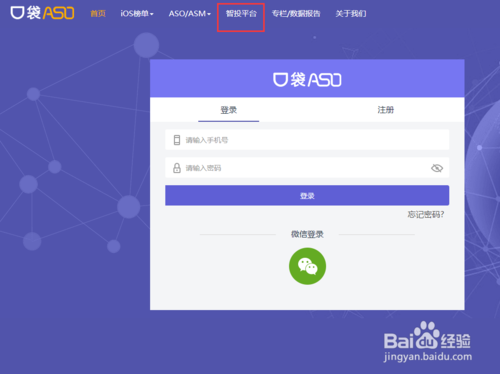This screenshot has width=500, height=374.
Task: Click the purple 登录 button
Action: pos(307,196)
